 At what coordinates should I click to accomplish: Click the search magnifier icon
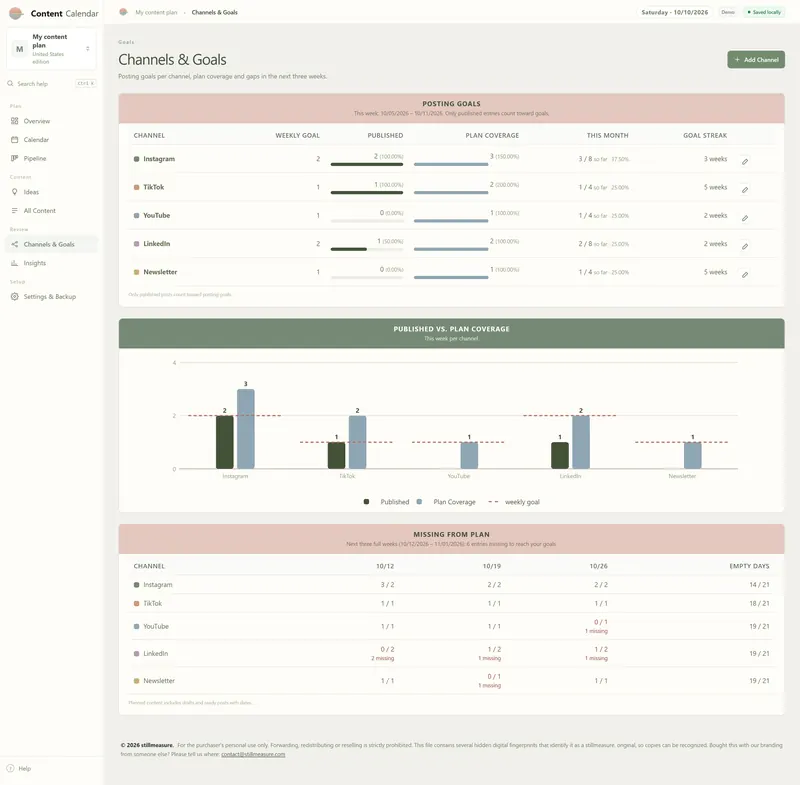tap(10, 83)
